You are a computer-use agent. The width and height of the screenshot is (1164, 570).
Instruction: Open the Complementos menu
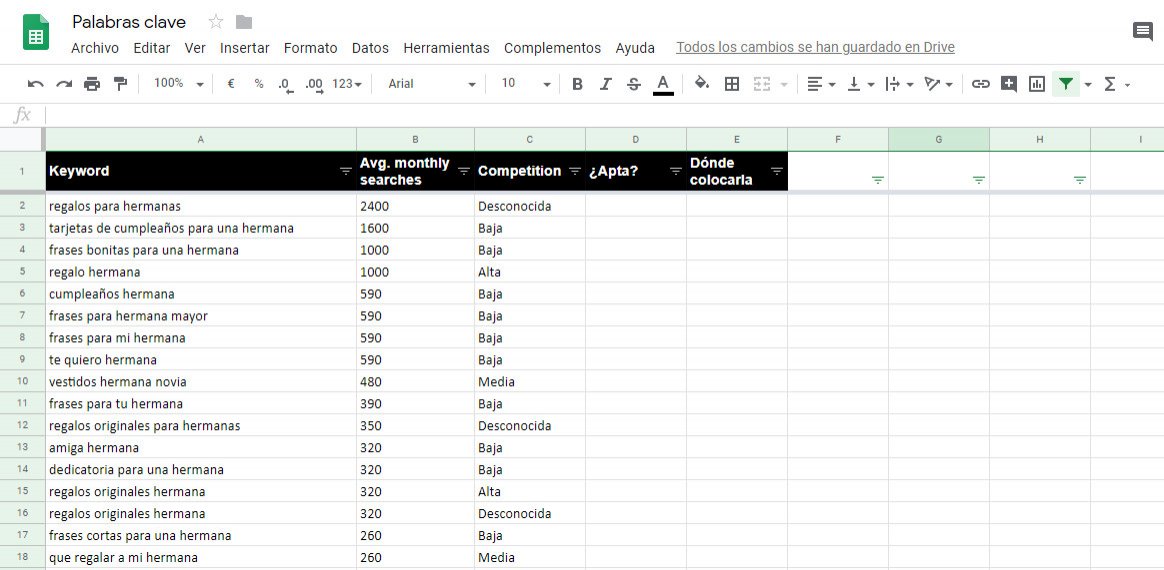click(x=552, y=48)
